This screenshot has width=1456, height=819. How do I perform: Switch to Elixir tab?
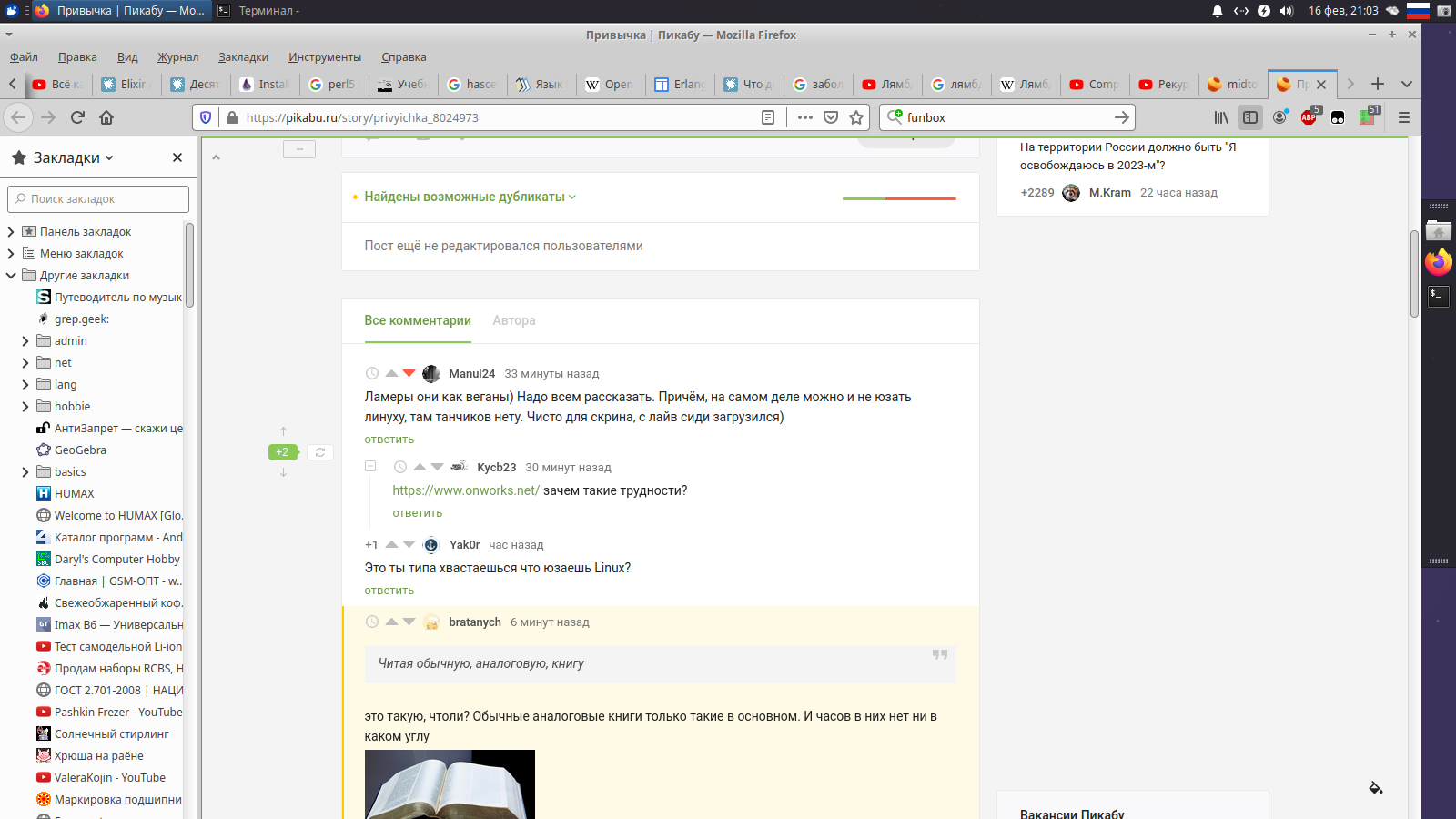tap(128, 84)
